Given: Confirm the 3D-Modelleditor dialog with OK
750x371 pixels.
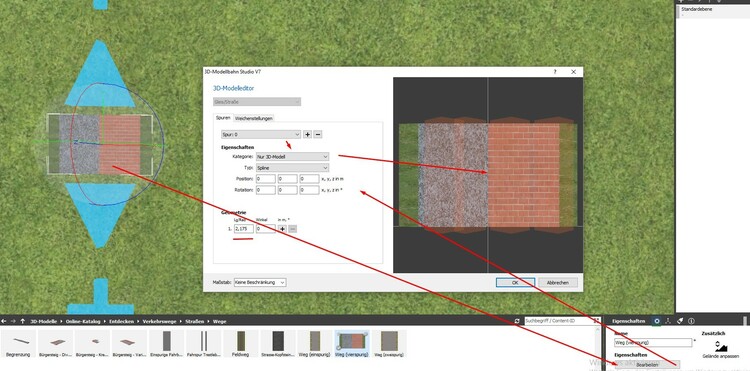Looking at the screenshot, I should [515, 283].
